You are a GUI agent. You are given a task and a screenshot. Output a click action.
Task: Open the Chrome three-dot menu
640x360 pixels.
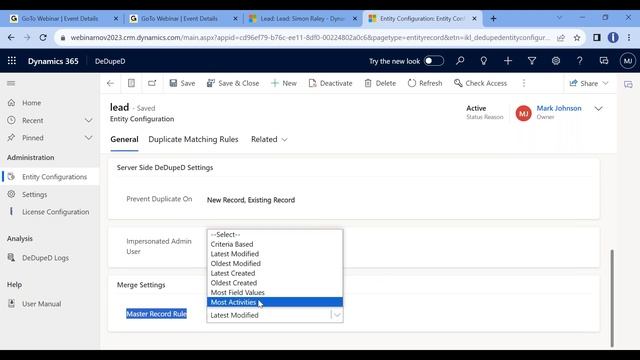click(629, 38)
